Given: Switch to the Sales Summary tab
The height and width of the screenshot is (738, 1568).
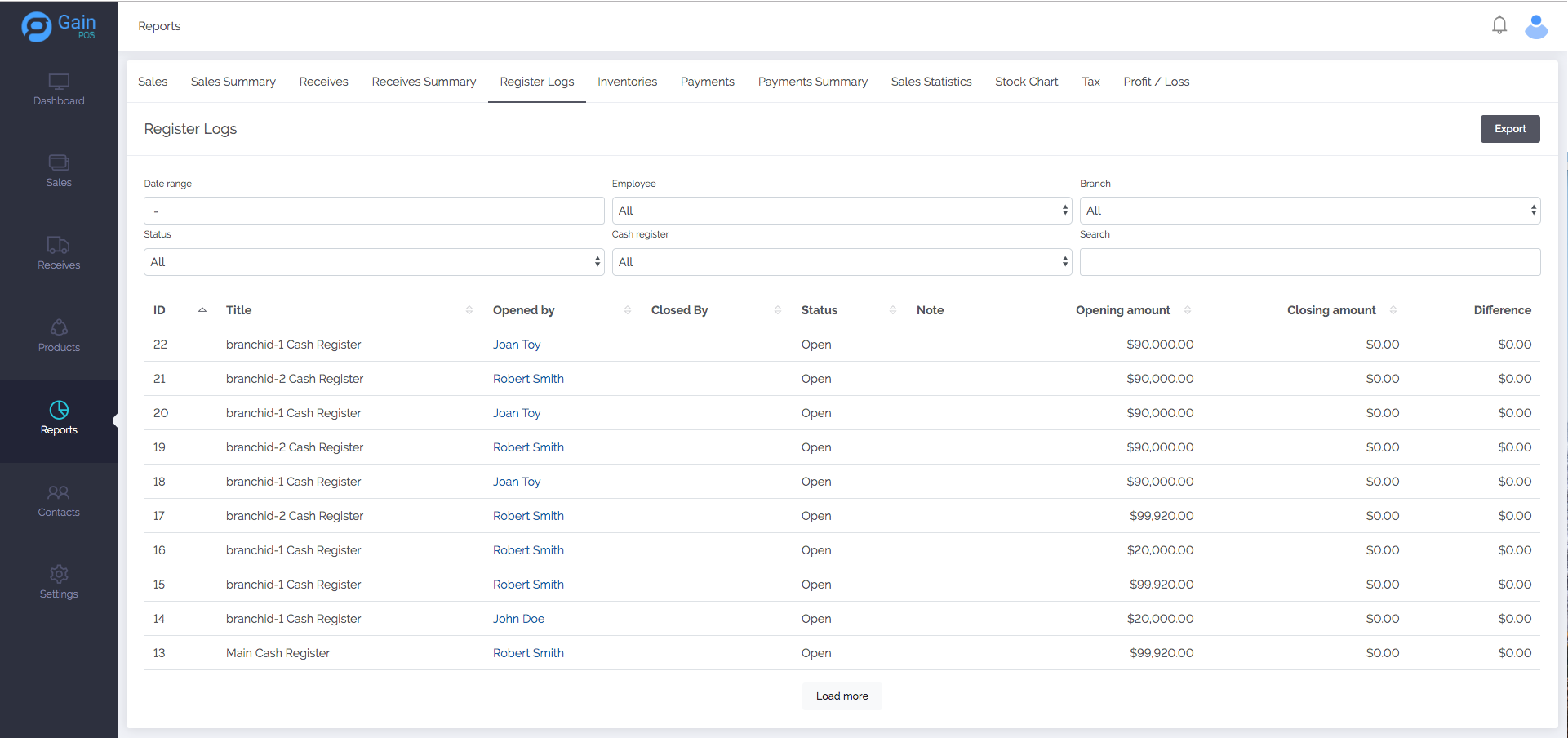Looking at the screenshot, I should click(x=233, y=82).
